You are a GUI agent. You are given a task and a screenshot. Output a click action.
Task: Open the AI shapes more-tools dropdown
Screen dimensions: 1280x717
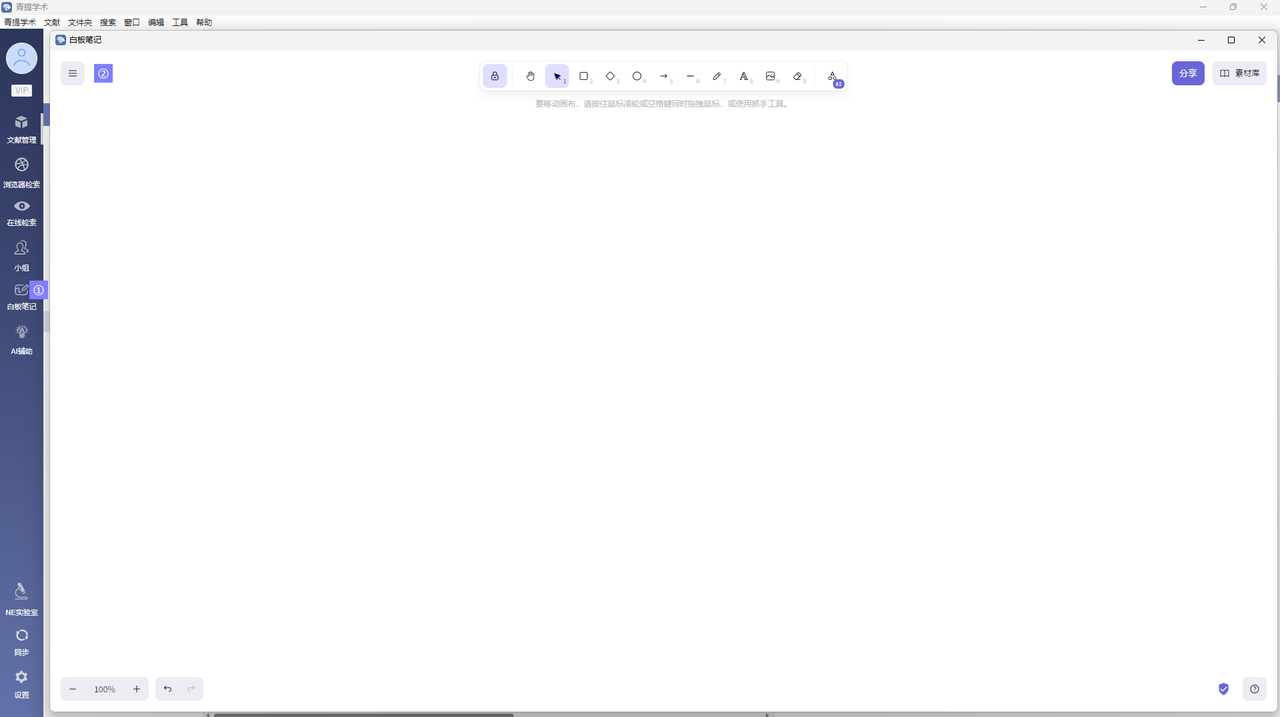pos(832,76)
